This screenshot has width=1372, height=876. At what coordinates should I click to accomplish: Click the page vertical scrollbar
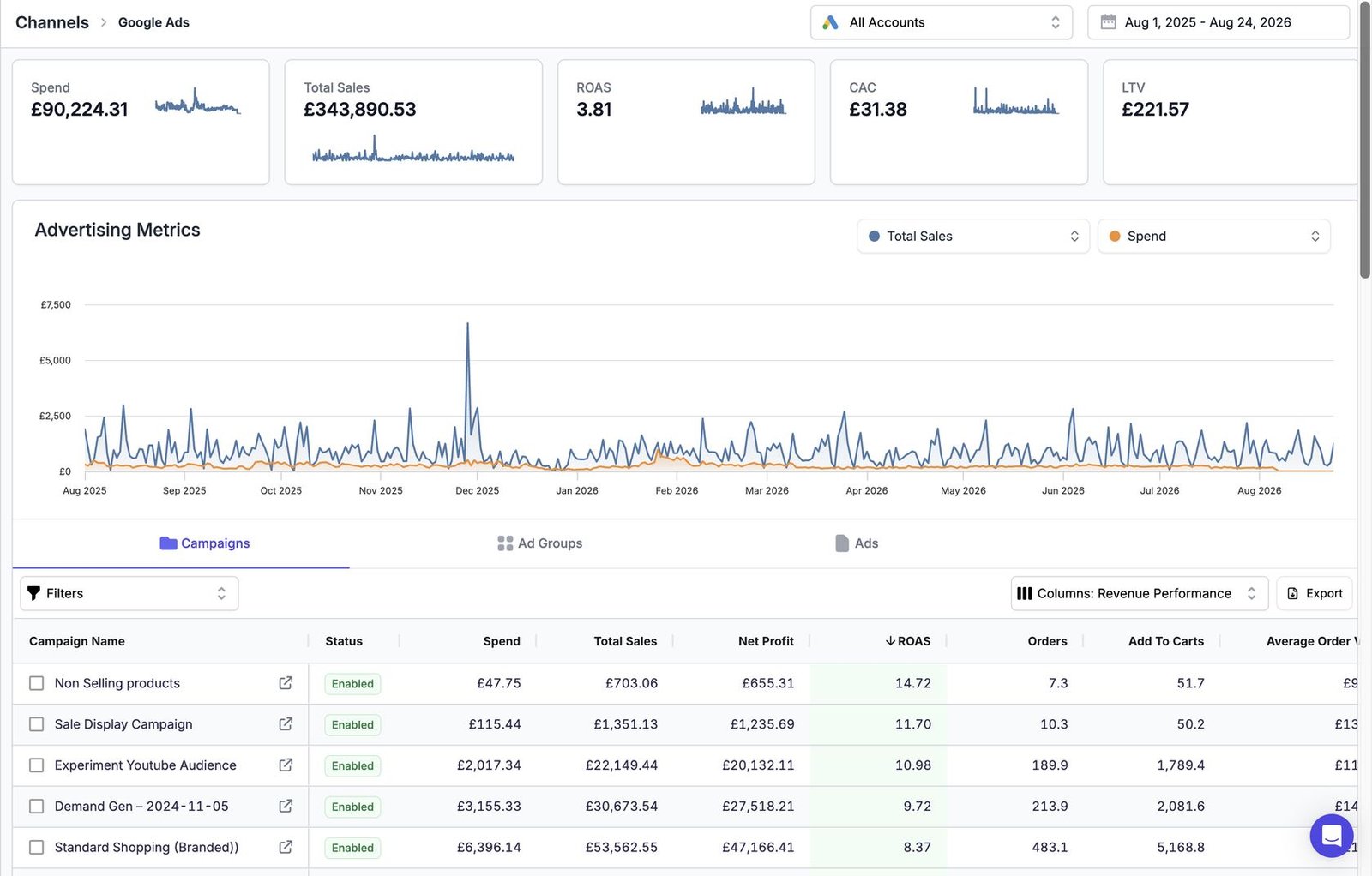point(1364,140)
